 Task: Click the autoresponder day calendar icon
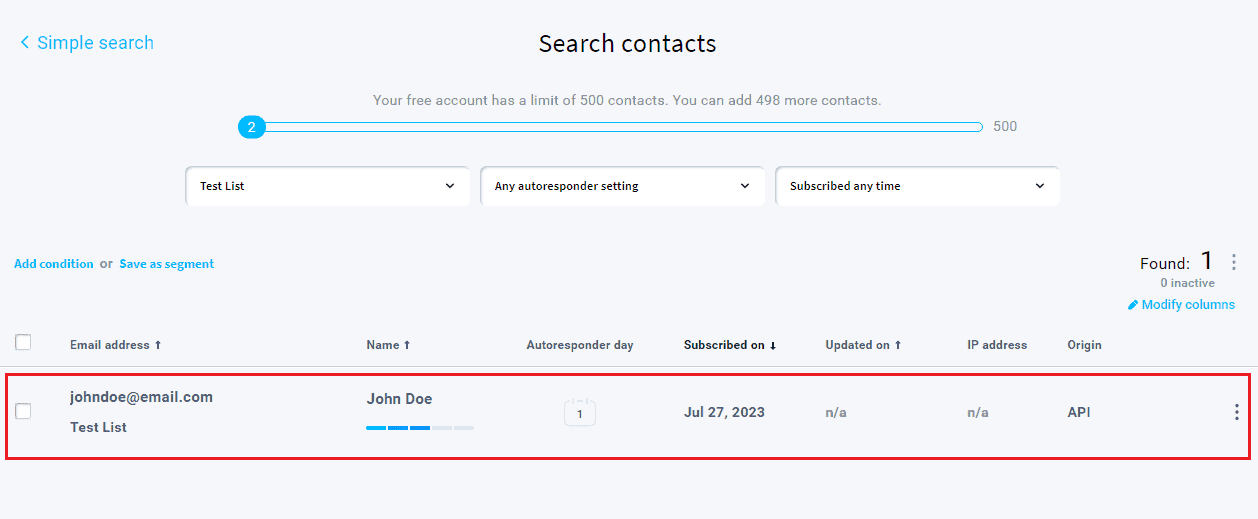click(579, 412)
